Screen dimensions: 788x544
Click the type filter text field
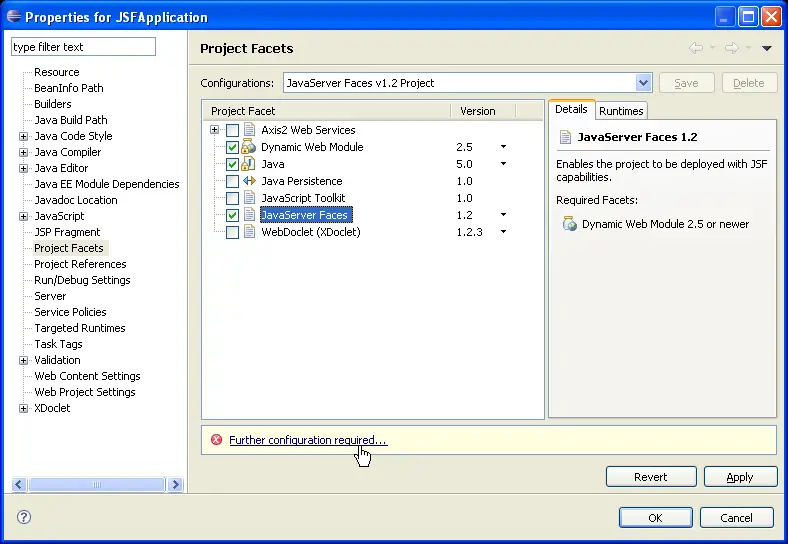pyautogui.click(x=83, y=47)
